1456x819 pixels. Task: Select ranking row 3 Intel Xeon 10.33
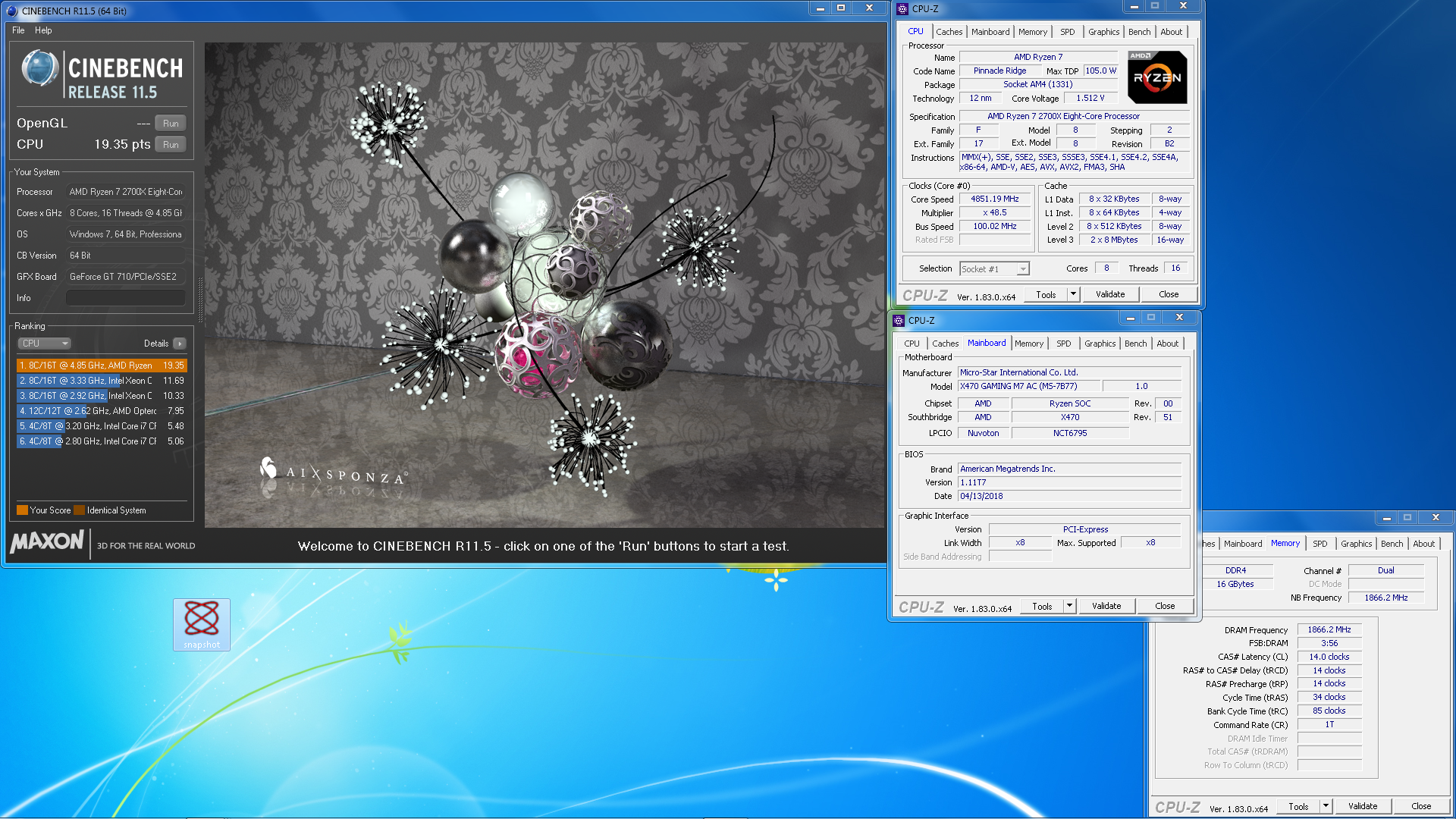tap(102, 396)
